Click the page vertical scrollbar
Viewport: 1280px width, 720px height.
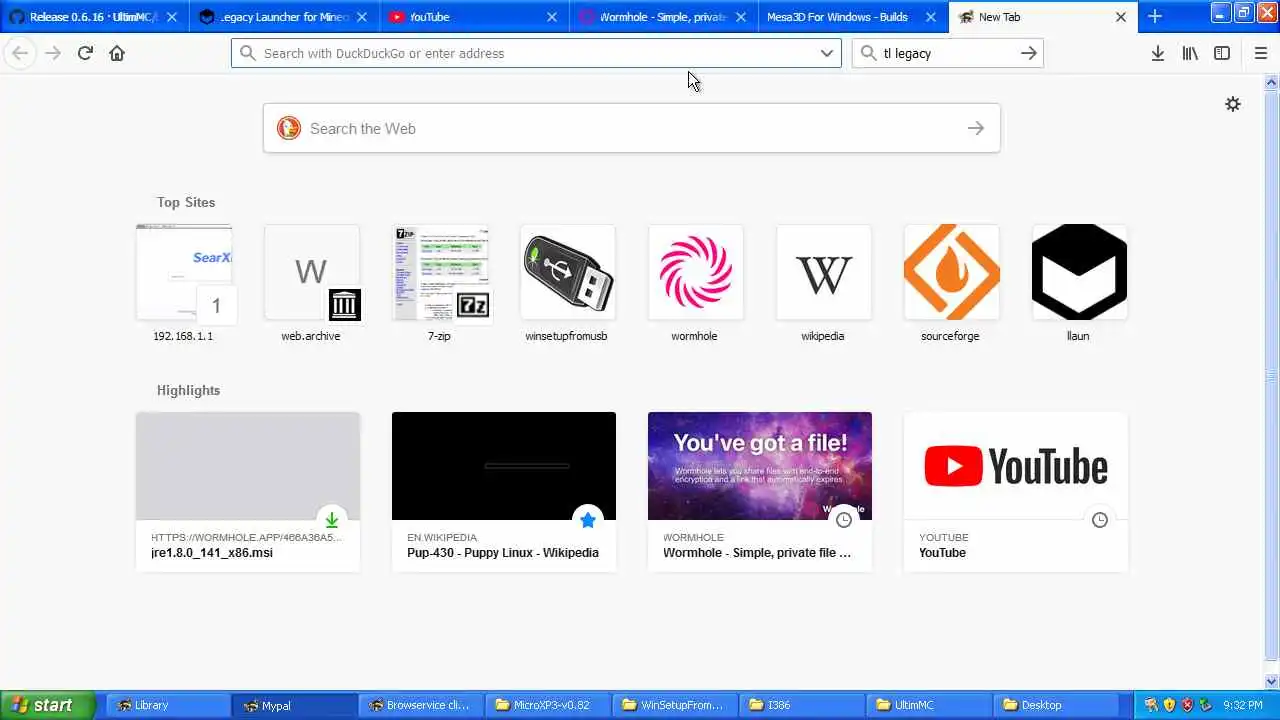click(x=1272, y=375)
